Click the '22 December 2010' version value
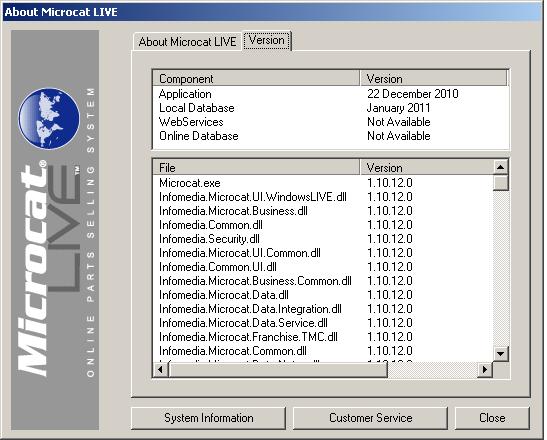 coord(413,94)
